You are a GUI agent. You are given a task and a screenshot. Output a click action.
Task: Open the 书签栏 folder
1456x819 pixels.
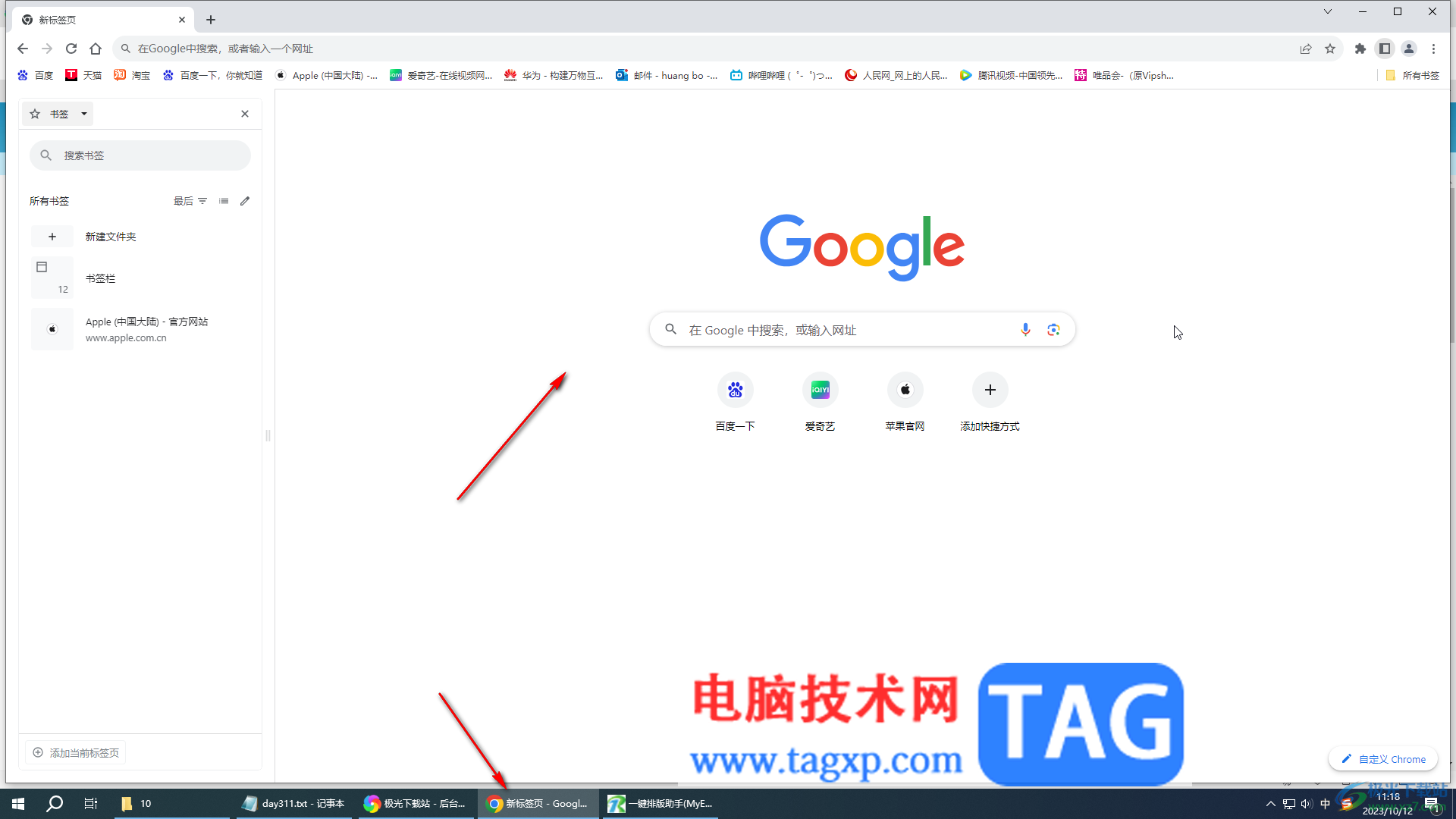(x=140, y=278)
